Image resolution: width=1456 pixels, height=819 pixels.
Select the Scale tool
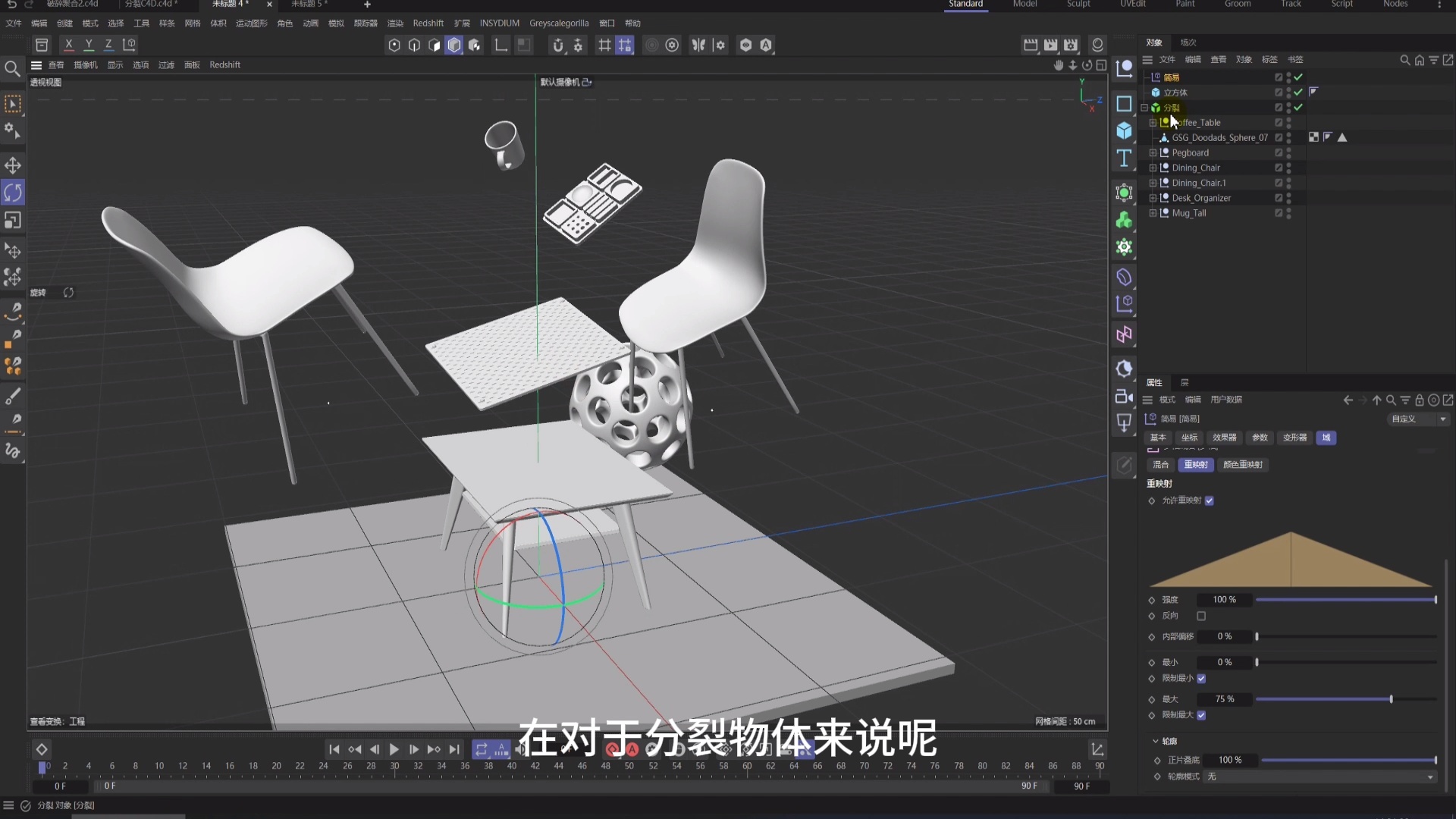tap(12, 220)
